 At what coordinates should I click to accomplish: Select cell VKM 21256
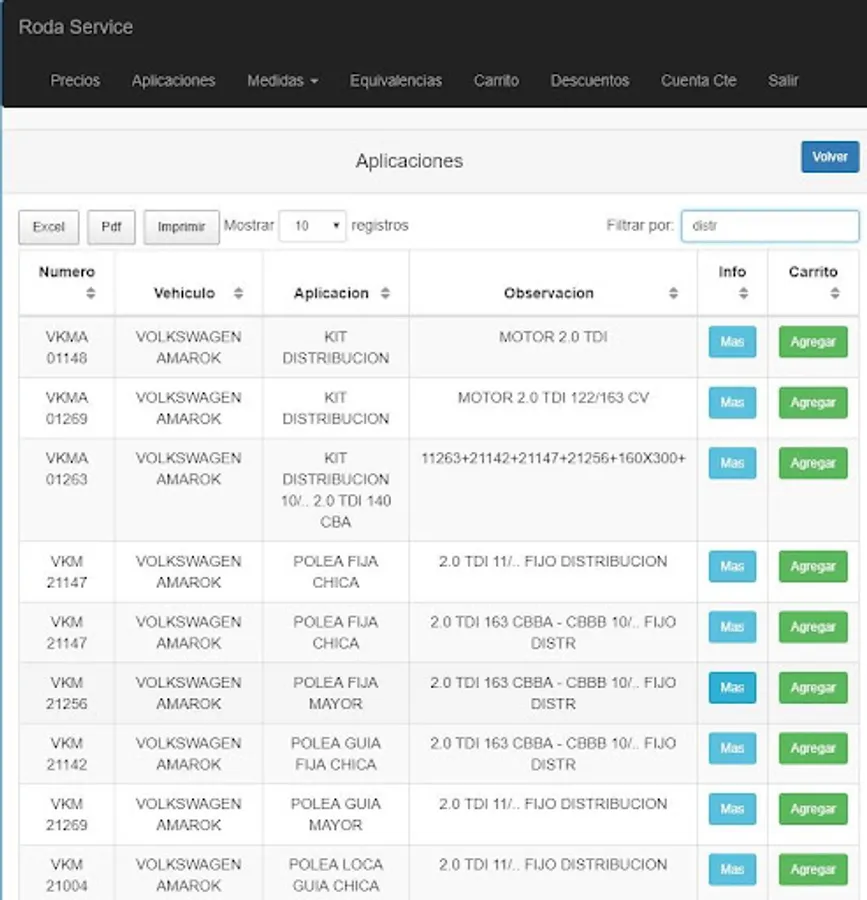point(67,693)
